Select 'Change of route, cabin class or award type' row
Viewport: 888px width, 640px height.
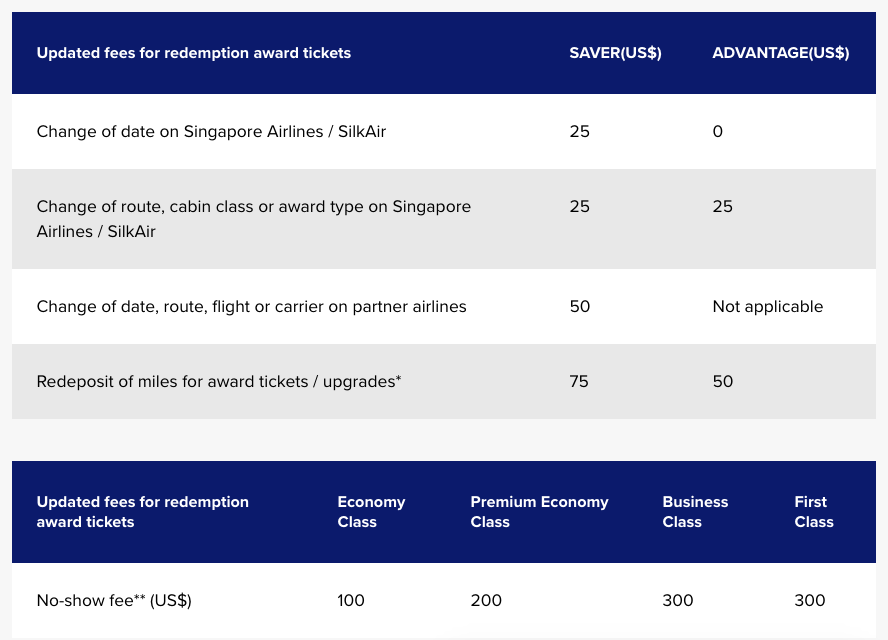pyautogui.click(x=443, y=219)
